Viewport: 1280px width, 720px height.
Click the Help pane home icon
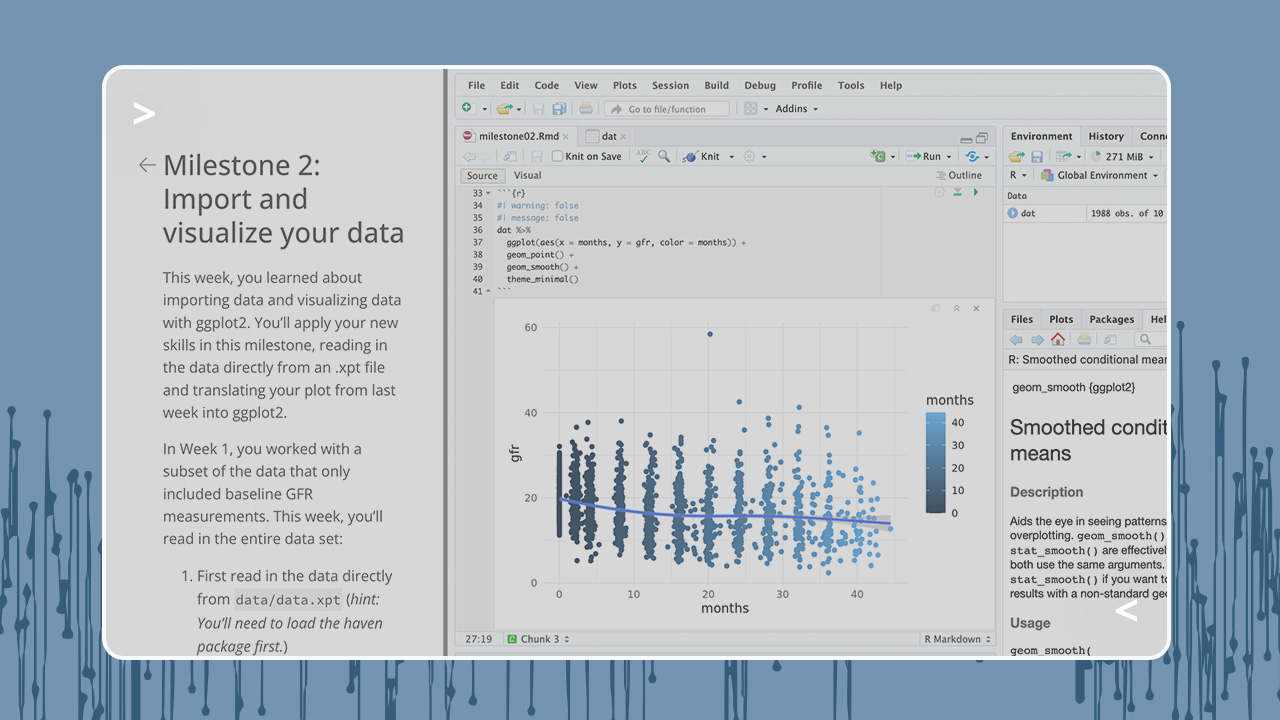pos(1058,340)
